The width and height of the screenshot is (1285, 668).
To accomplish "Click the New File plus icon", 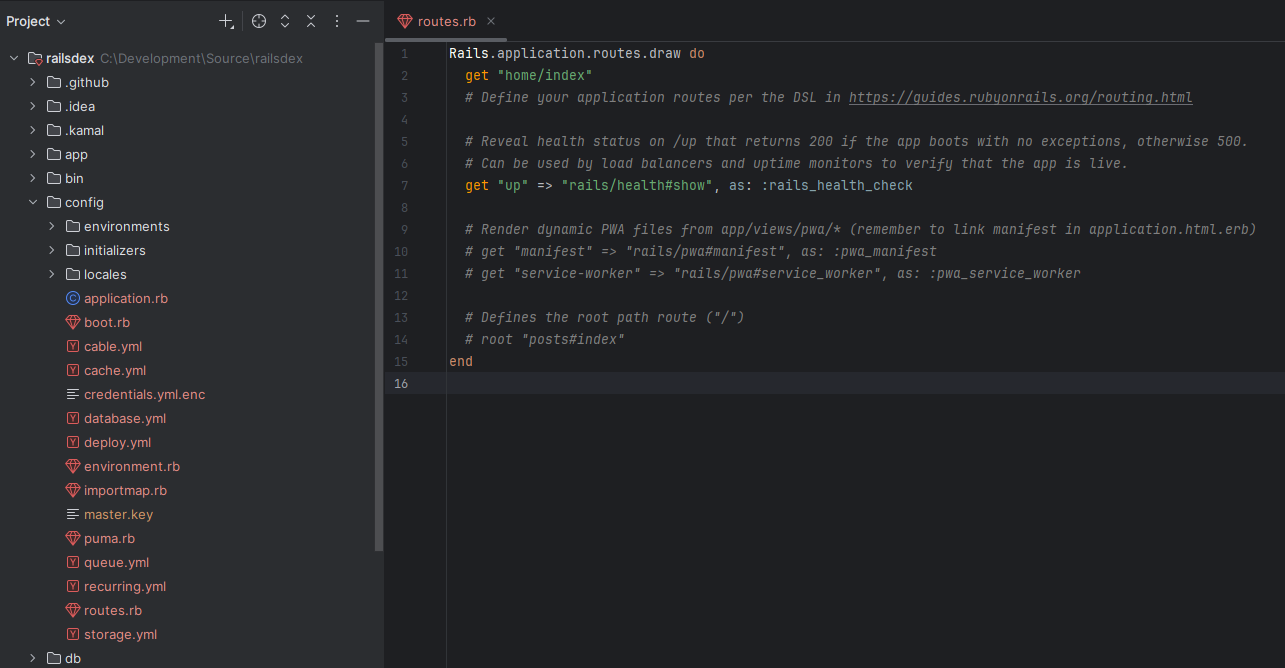I will pyautogui.click(x=226, y=21).
